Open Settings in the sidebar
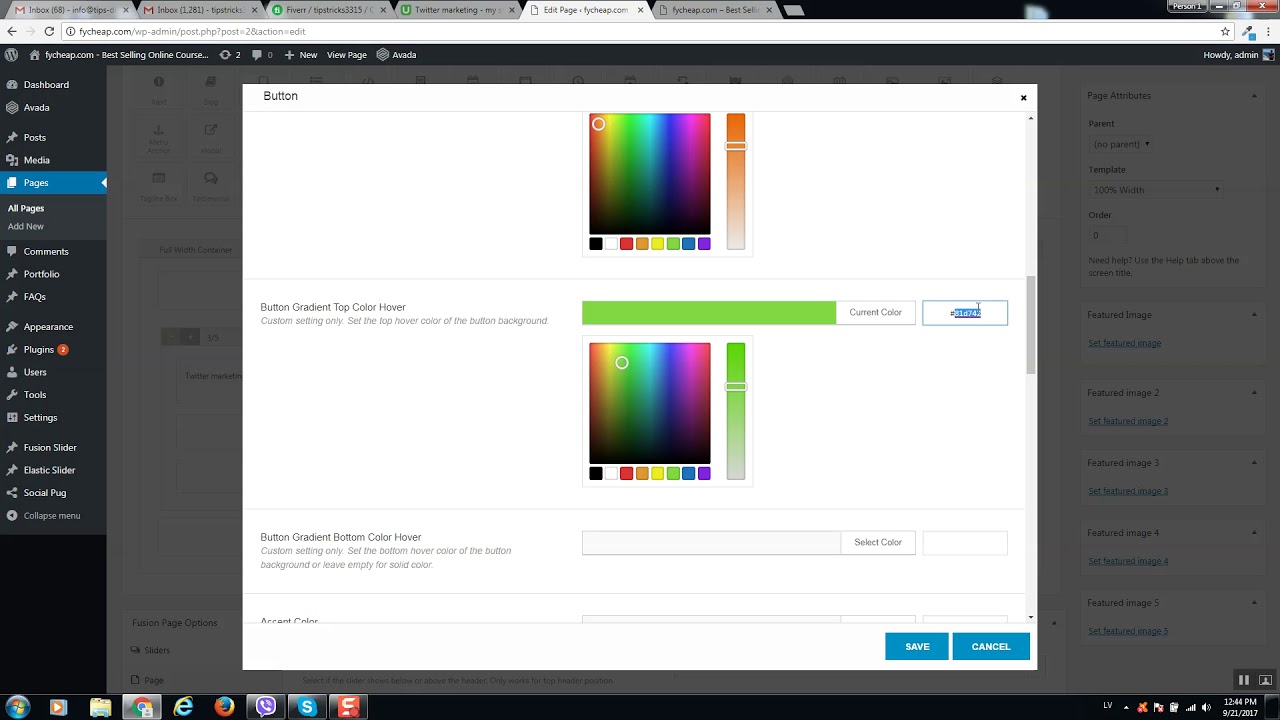This screenshot has width=1280, height=720. 40,418
